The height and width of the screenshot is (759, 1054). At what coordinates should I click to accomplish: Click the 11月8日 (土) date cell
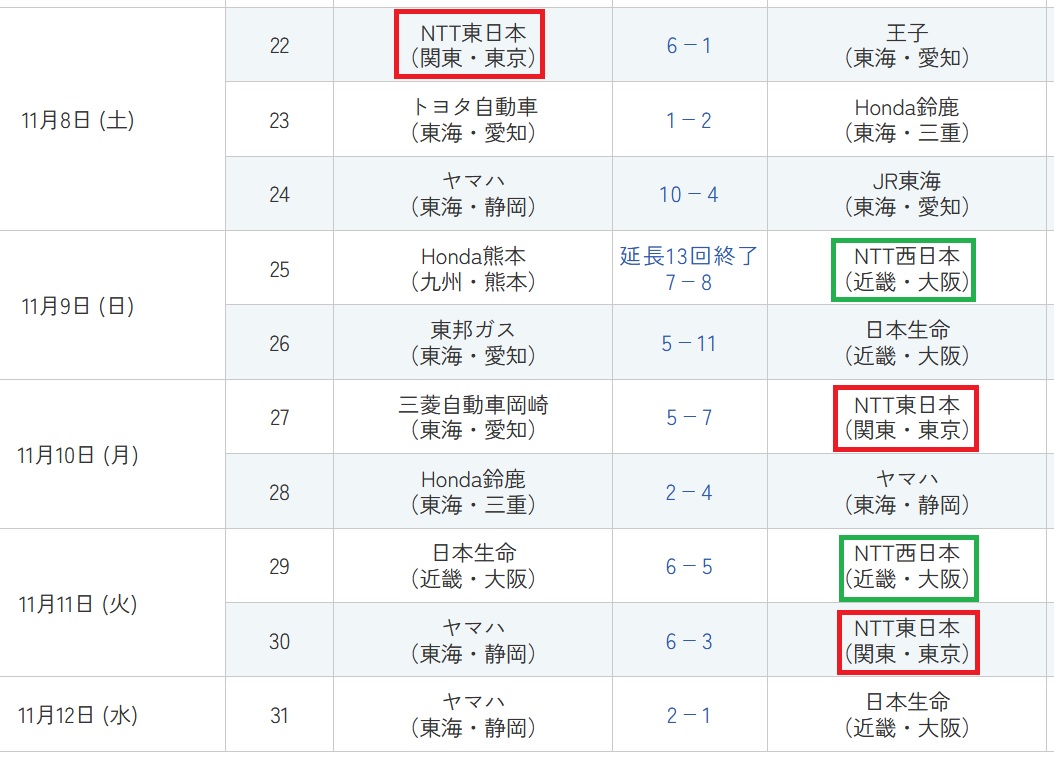77,120
